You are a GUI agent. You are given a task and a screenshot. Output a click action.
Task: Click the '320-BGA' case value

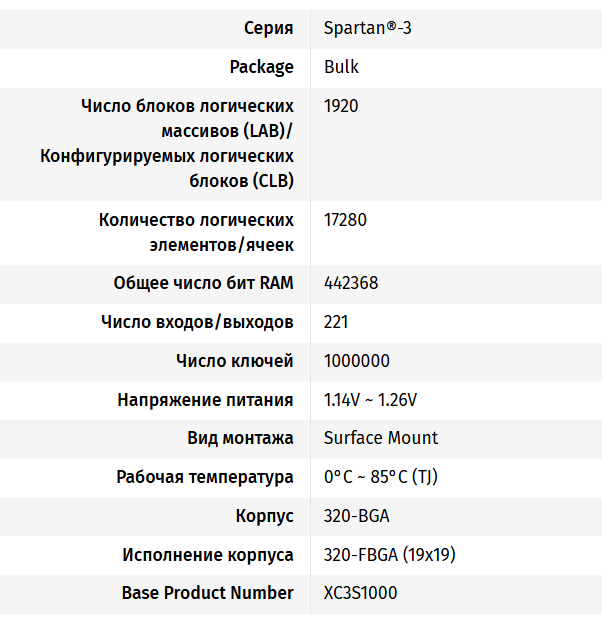356,516
